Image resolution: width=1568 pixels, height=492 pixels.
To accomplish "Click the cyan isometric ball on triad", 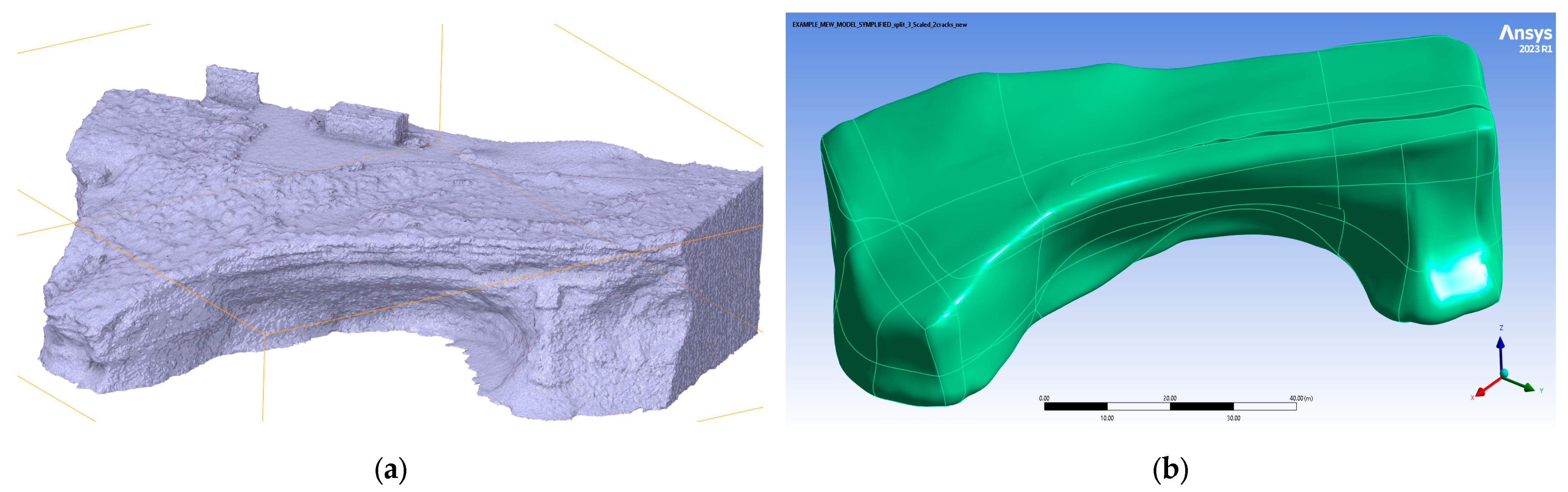I will [x=1504, y=373].
